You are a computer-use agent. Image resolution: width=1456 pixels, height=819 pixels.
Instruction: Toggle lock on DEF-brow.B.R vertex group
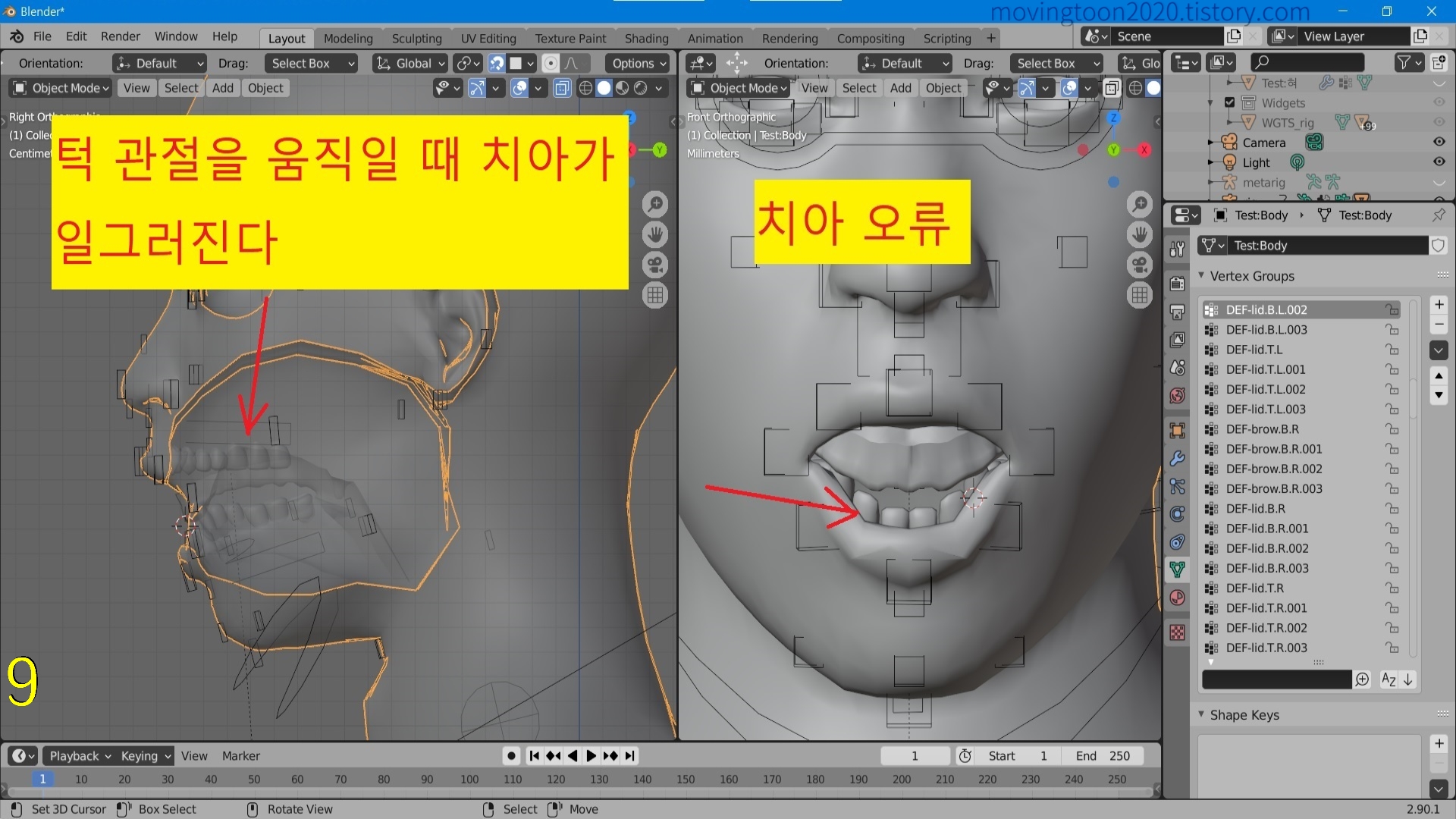pyautogui.click(x=1392, y=429)
